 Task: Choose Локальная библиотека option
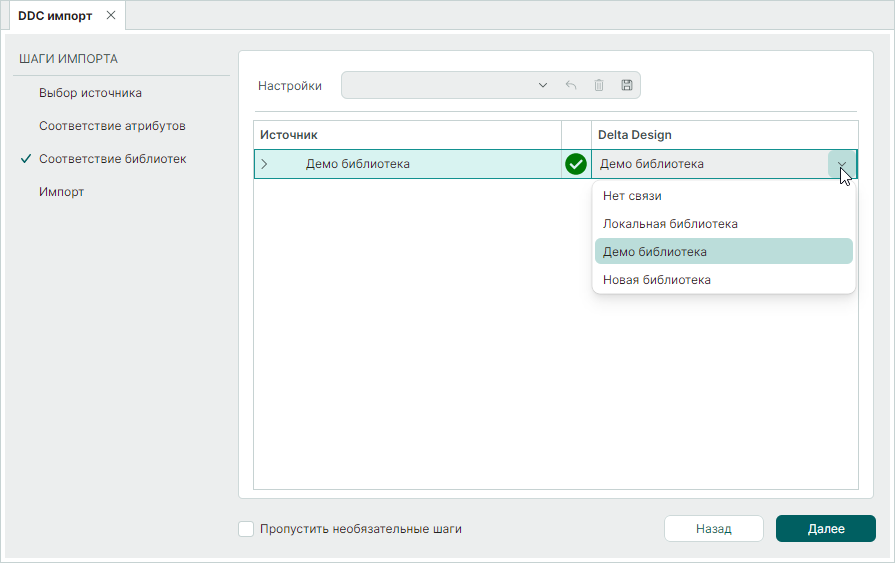(670, 224)
